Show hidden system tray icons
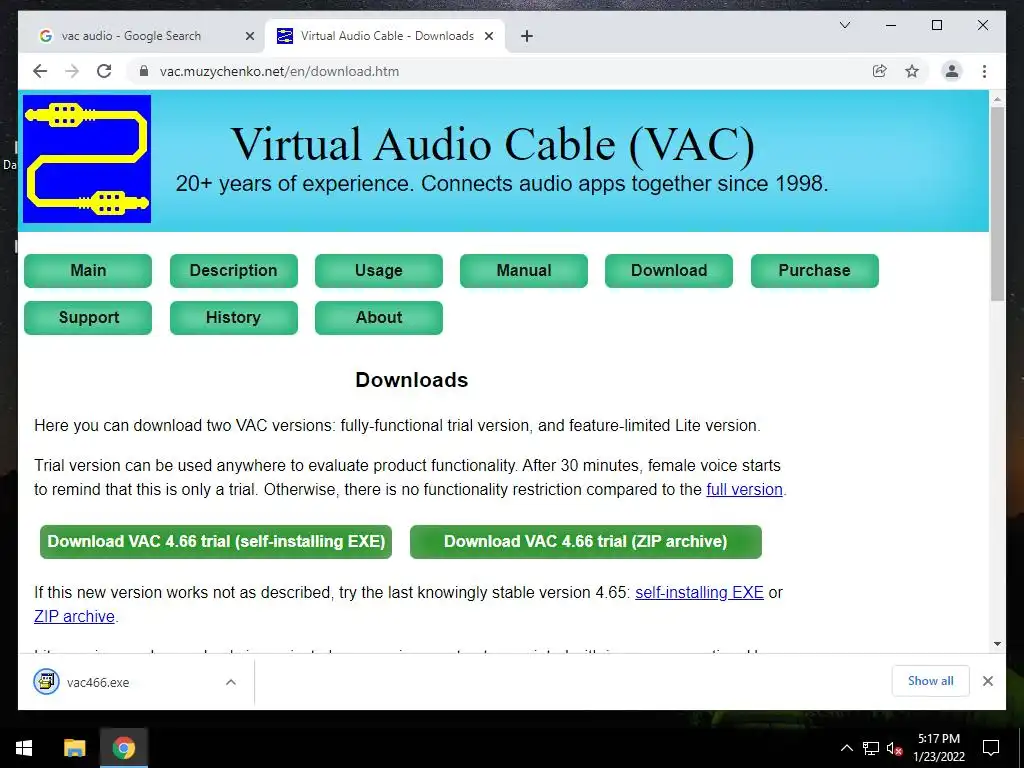Screen dimensions: 1024x768 (846, 748)
